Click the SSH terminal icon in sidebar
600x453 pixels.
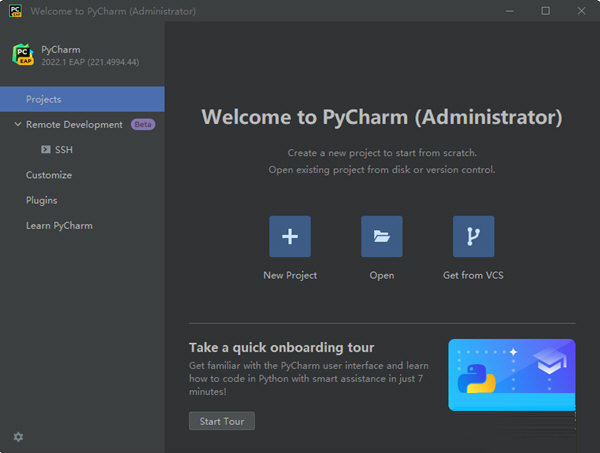46,150
